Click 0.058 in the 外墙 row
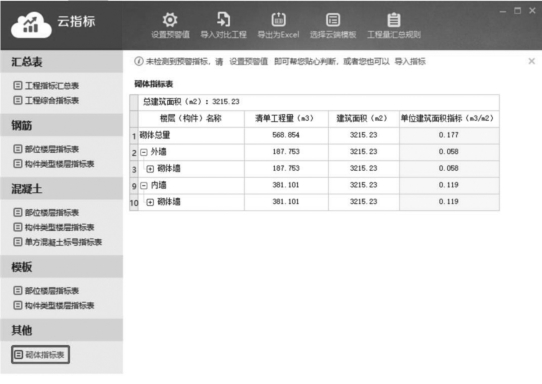 (x=449, y=151)
